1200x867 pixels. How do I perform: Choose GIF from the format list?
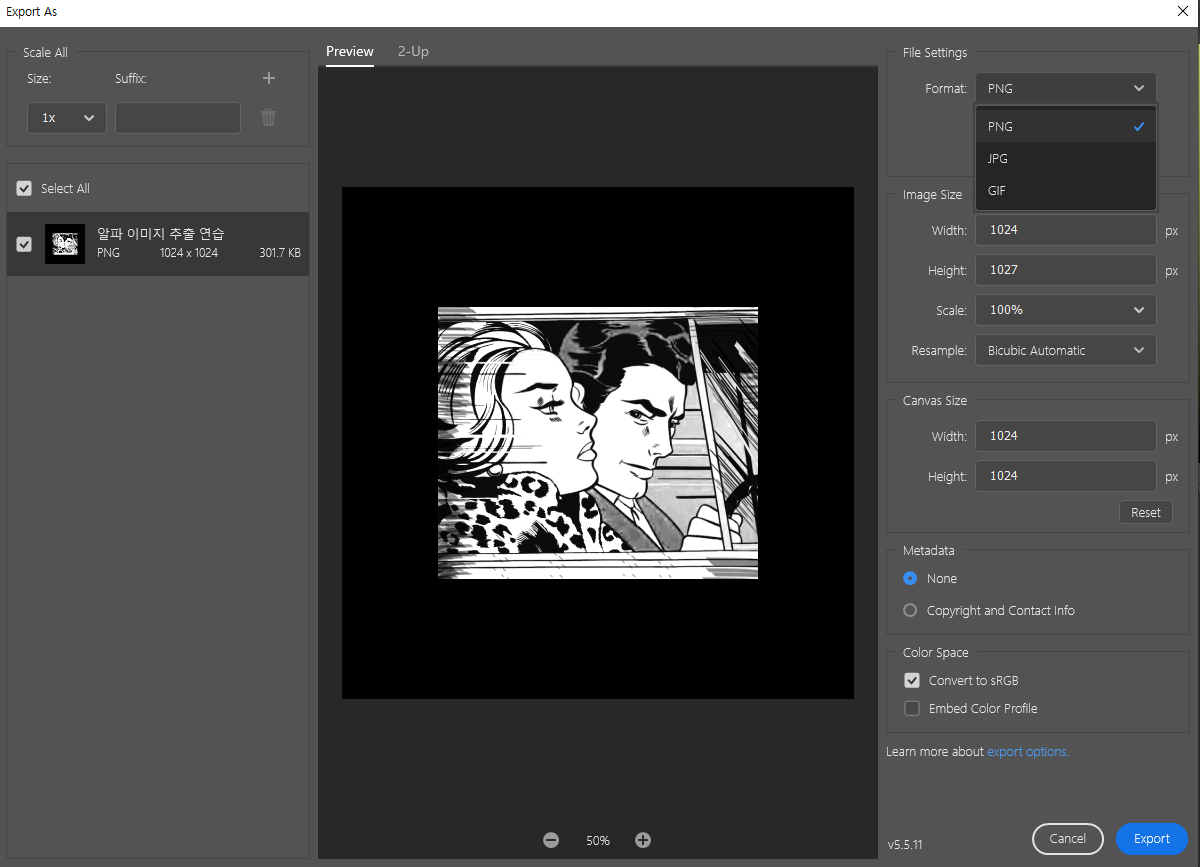(1066, 190)
